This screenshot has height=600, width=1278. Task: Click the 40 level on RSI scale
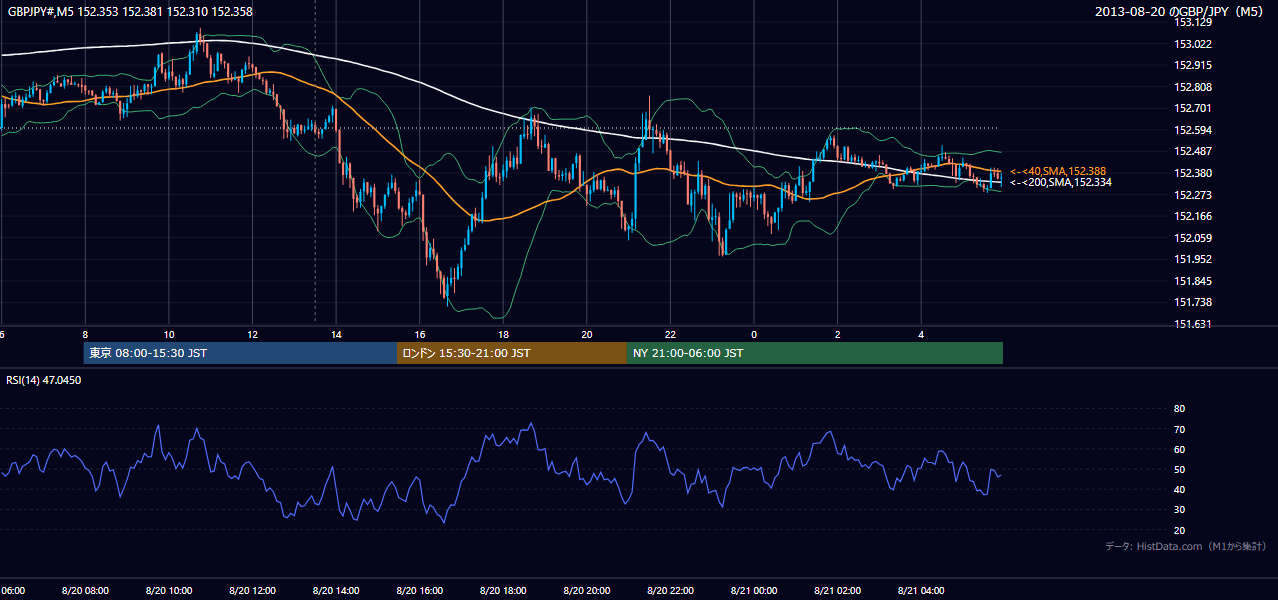coord(1179,490)
